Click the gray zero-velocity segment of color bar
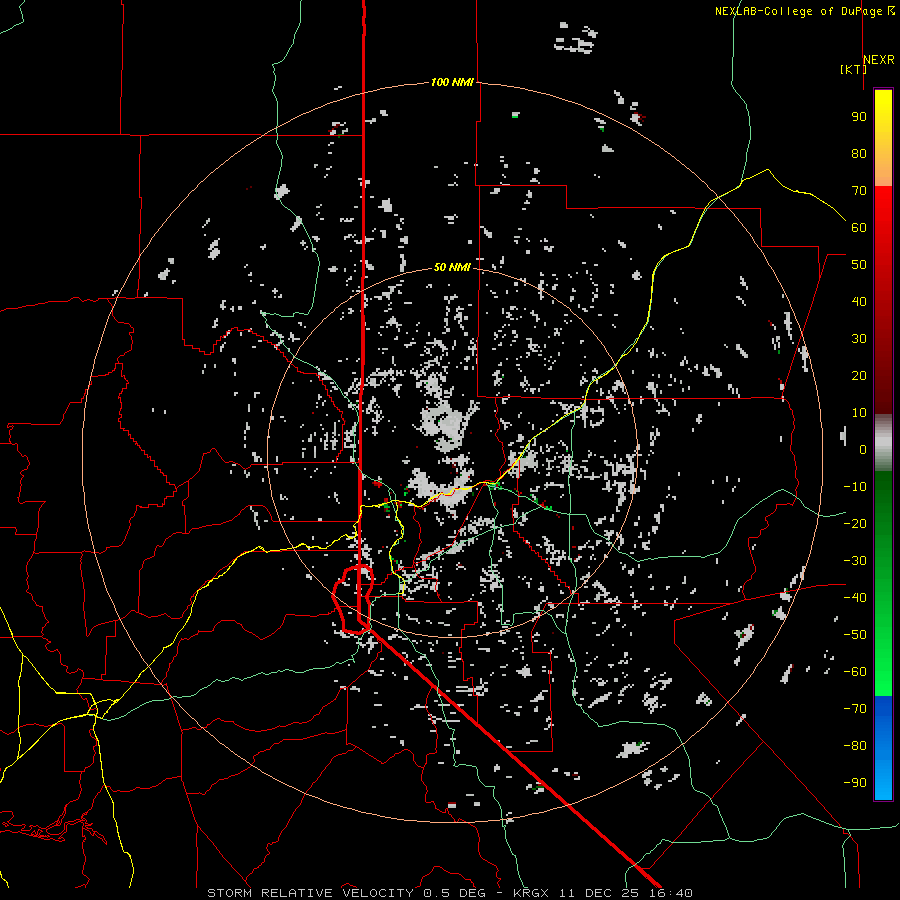This screenshot has width=900, height=900. pyautogui.click(x=883, y=443)
